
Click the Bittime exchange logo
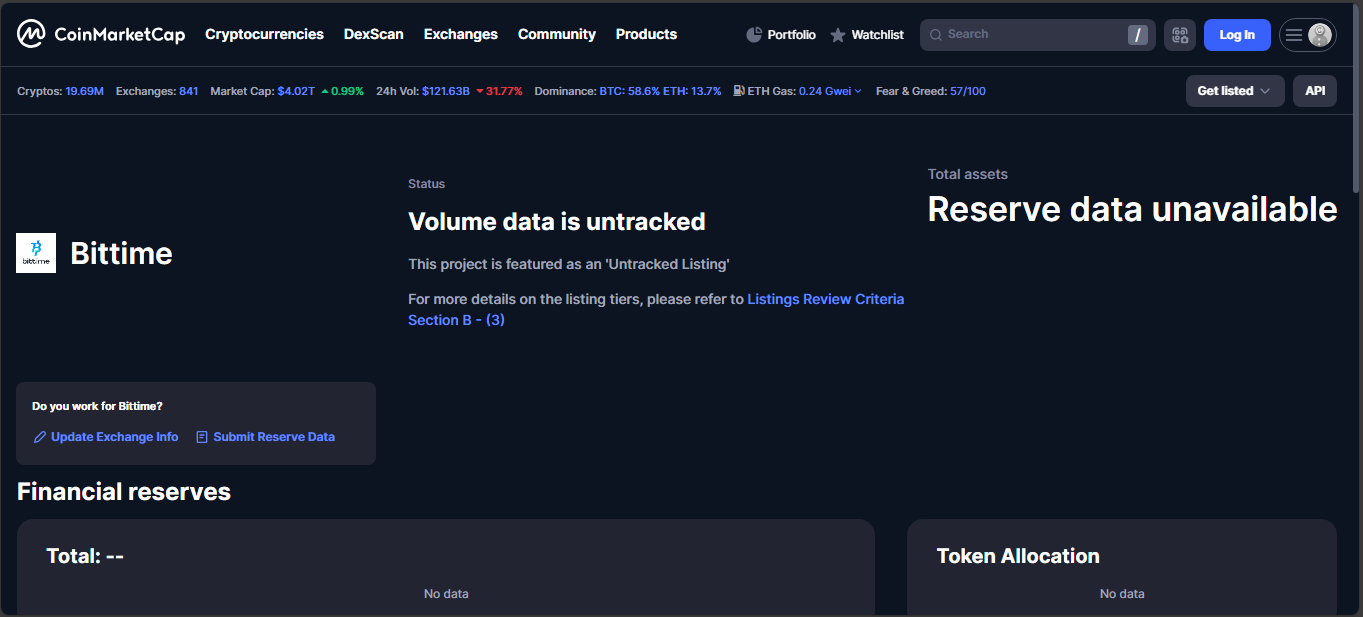click(36, 253)
